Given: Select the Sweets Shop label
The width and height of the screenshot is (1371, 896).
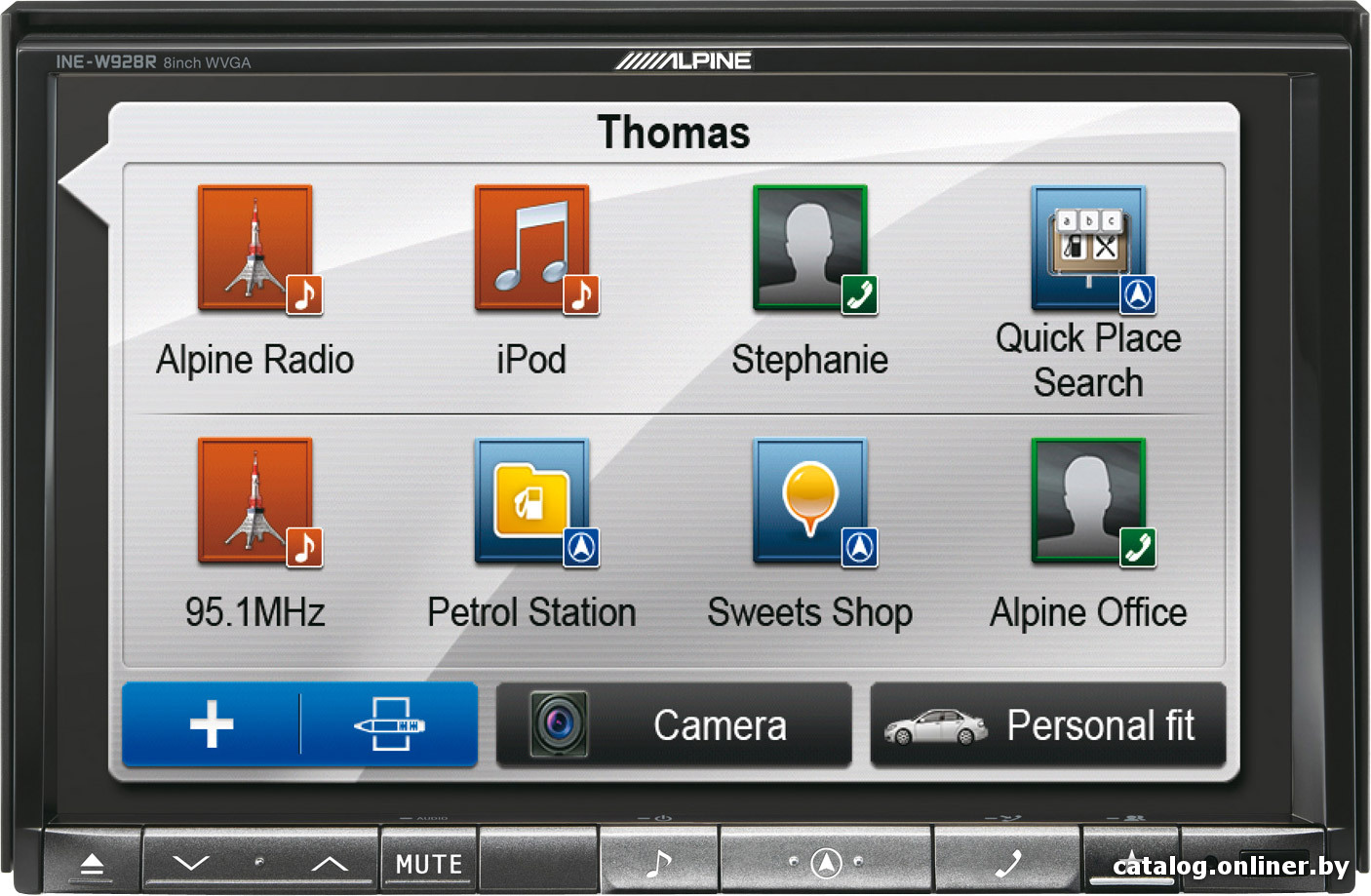Looking at the screenshot, I should point(810,613).
